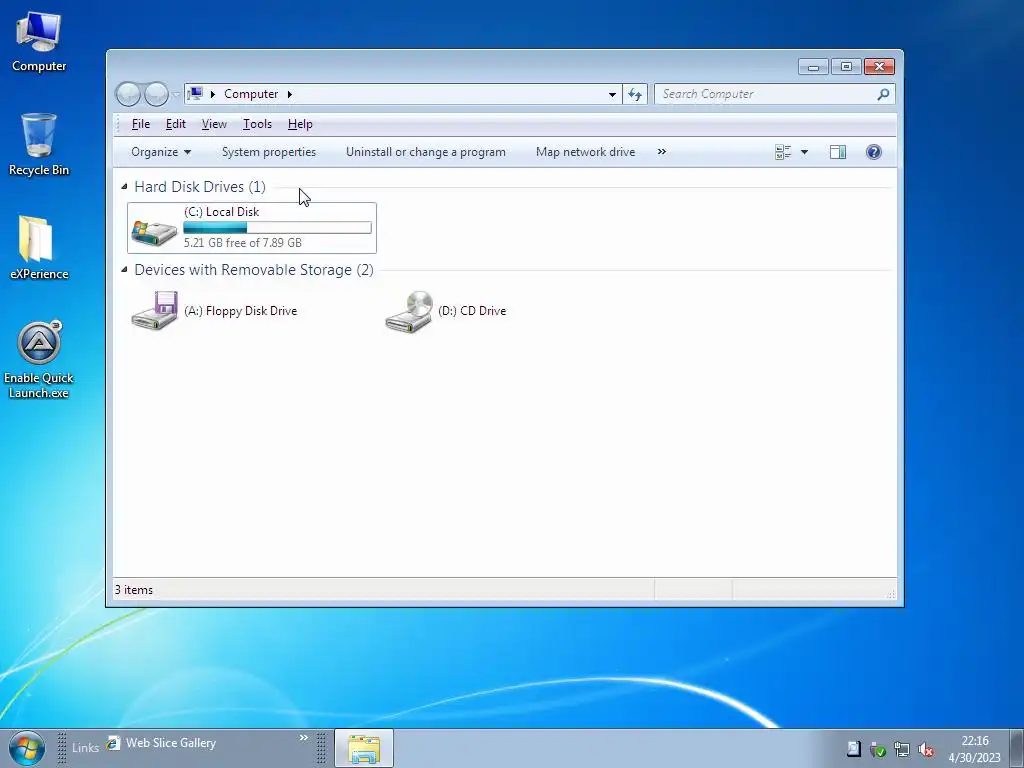Click the Windows Start orb
The image size is (1024, 768).
26,748
